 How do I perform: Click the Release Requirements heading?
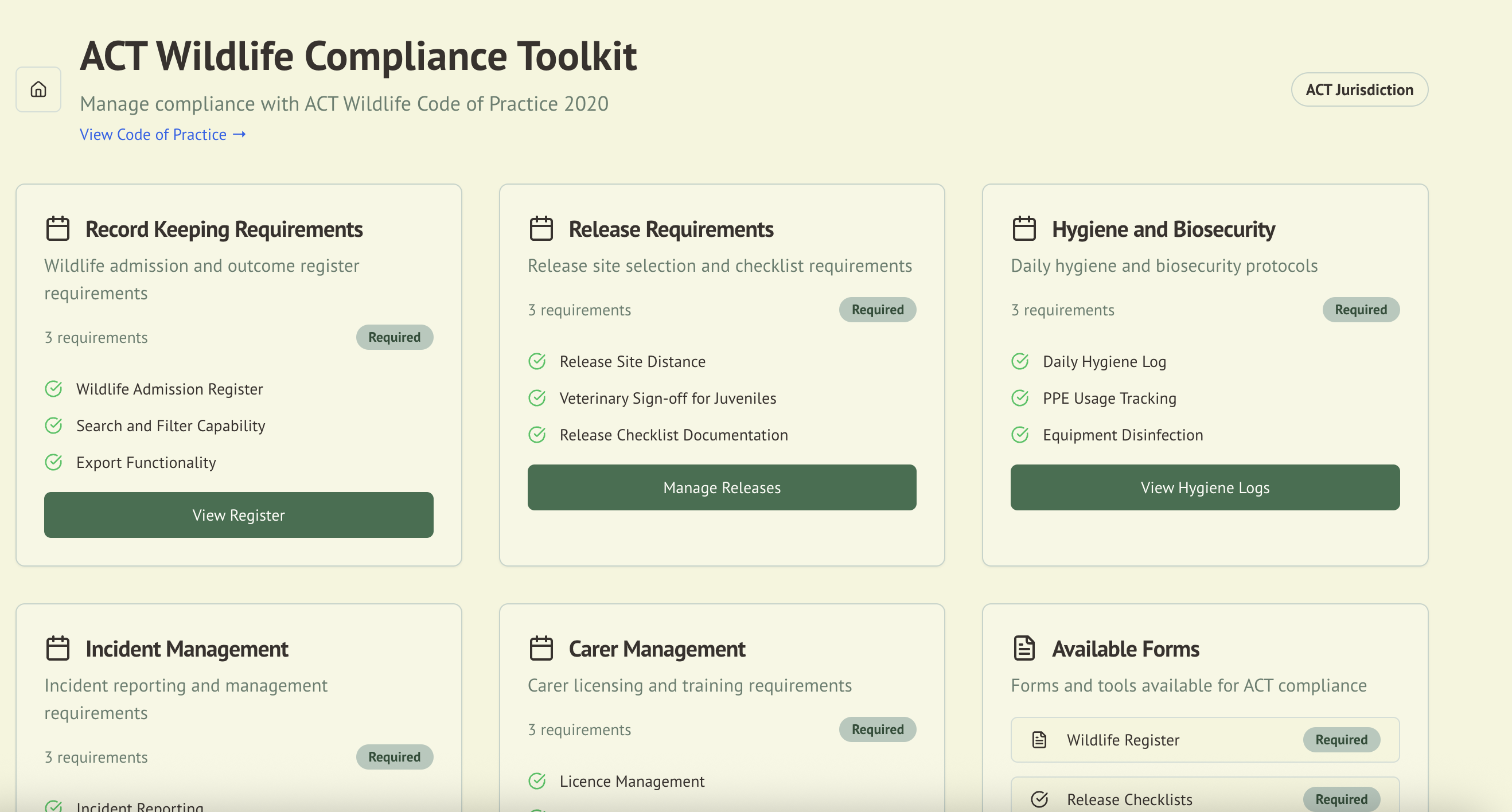(671, 229)
